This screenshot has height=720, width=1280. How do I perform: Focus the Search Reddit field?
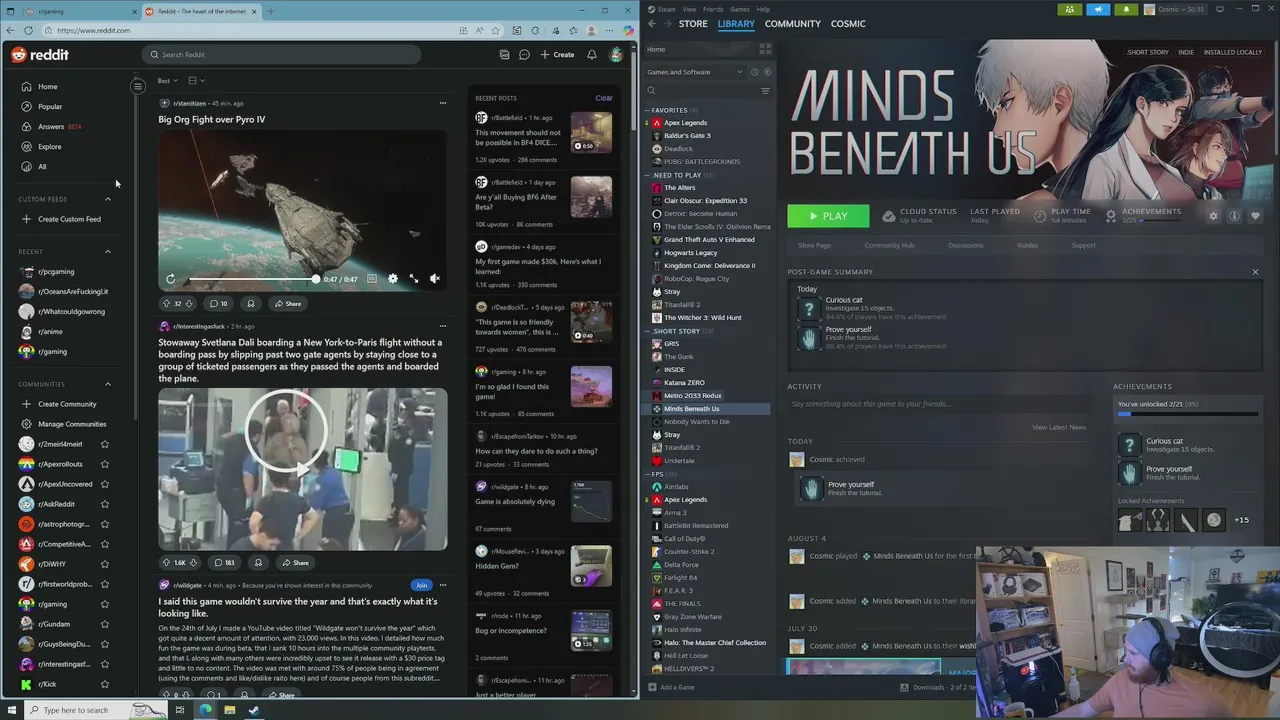pyautogui.click(x=280, y=55)
